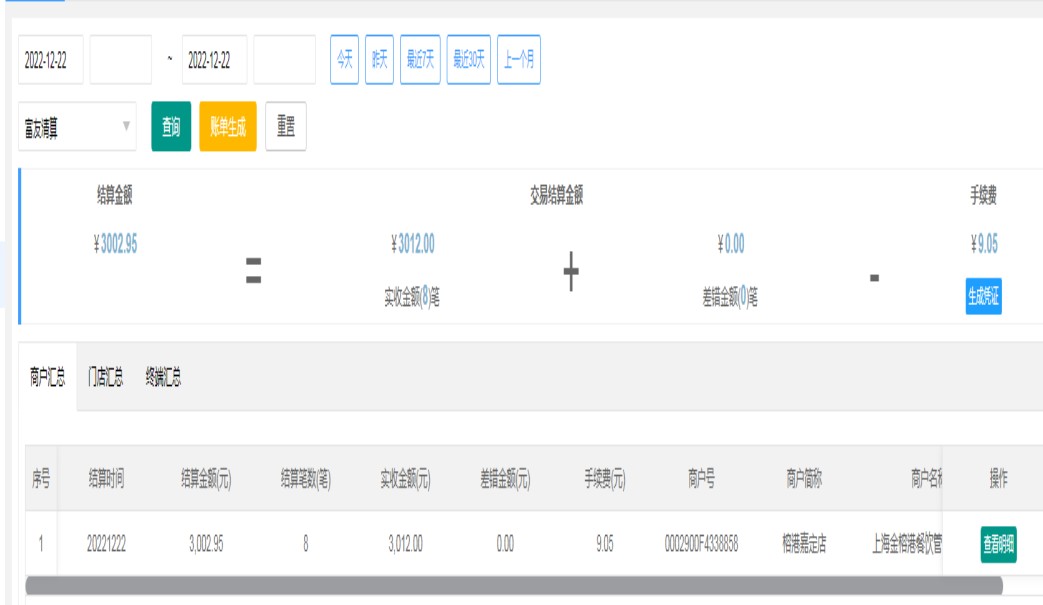
Task: Switch to the 商户汇总 tab
Action: [47, 377]
